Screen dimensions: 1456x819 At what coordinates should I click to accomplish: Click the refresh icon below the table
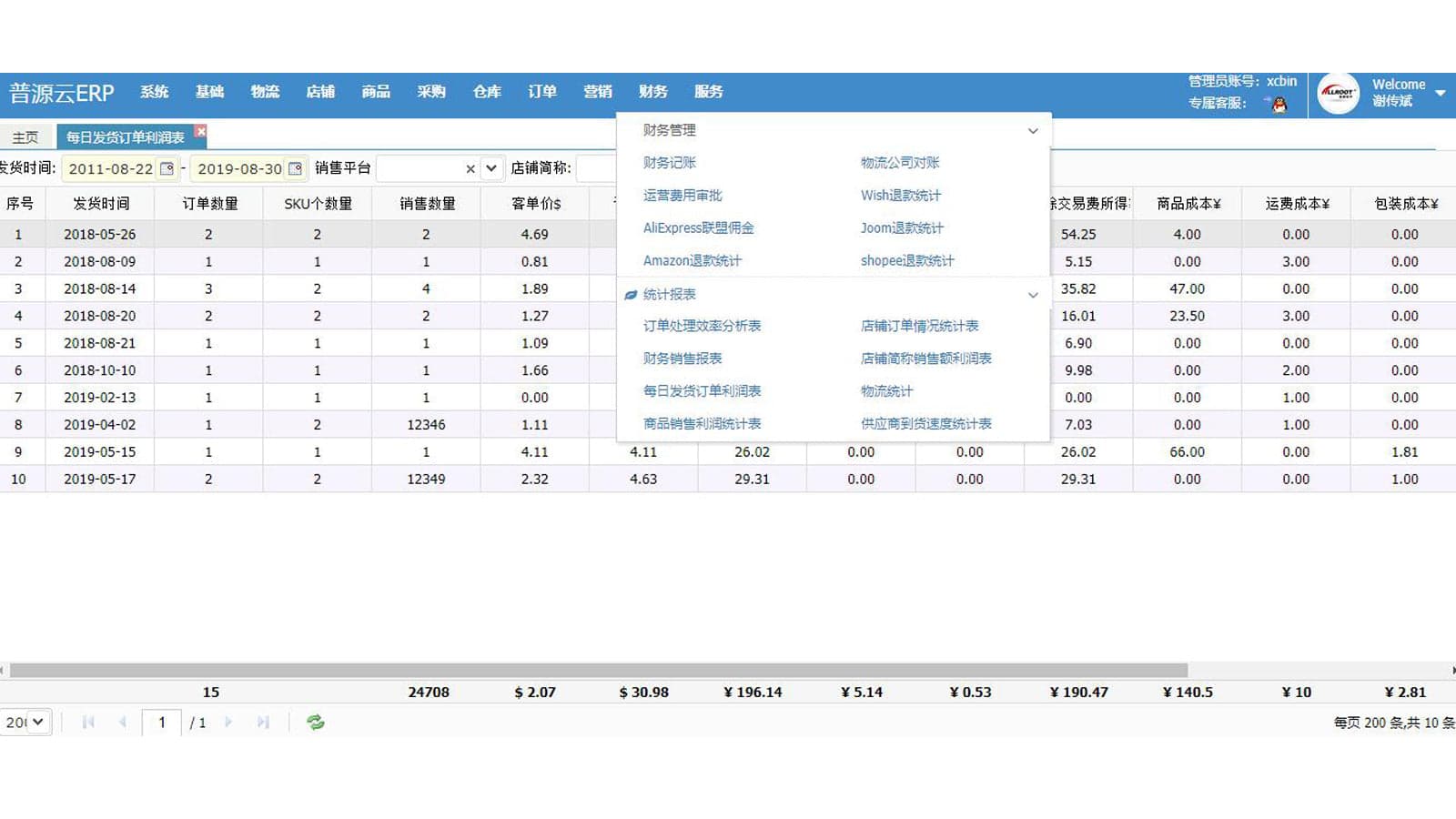point(316,722)
